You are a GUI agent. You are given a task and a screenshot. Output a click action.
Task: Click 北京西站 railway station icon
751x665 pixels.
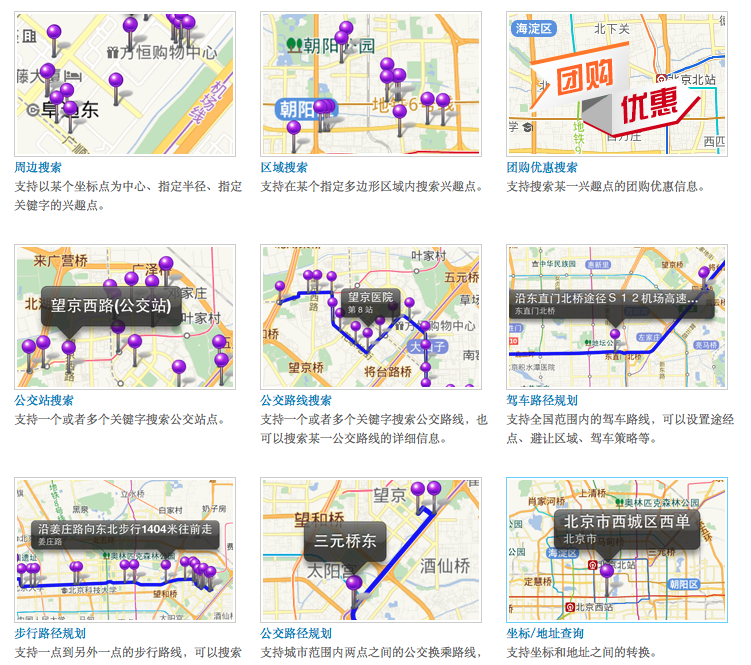click(569, 607)
